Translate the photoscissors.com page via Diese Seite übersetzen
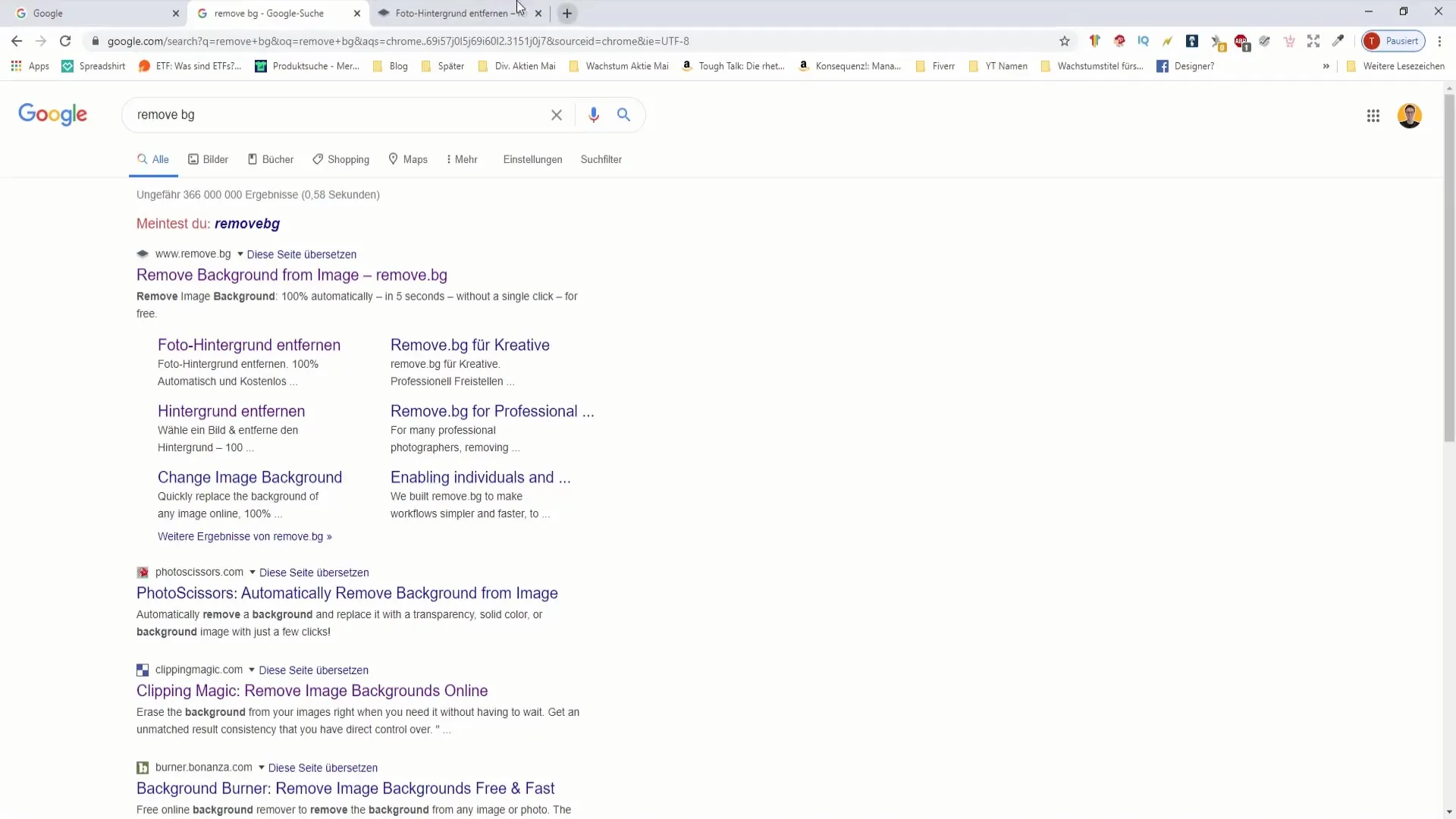Image resolution: width=1456 pixels, height=819 pixels. point(314,573)
